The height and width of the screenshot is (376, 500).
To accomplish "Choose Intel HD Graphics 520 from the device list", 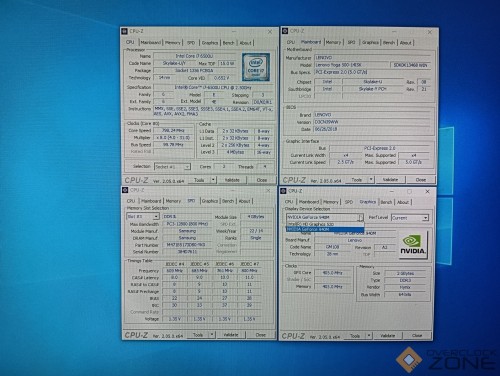I will 325,224.
